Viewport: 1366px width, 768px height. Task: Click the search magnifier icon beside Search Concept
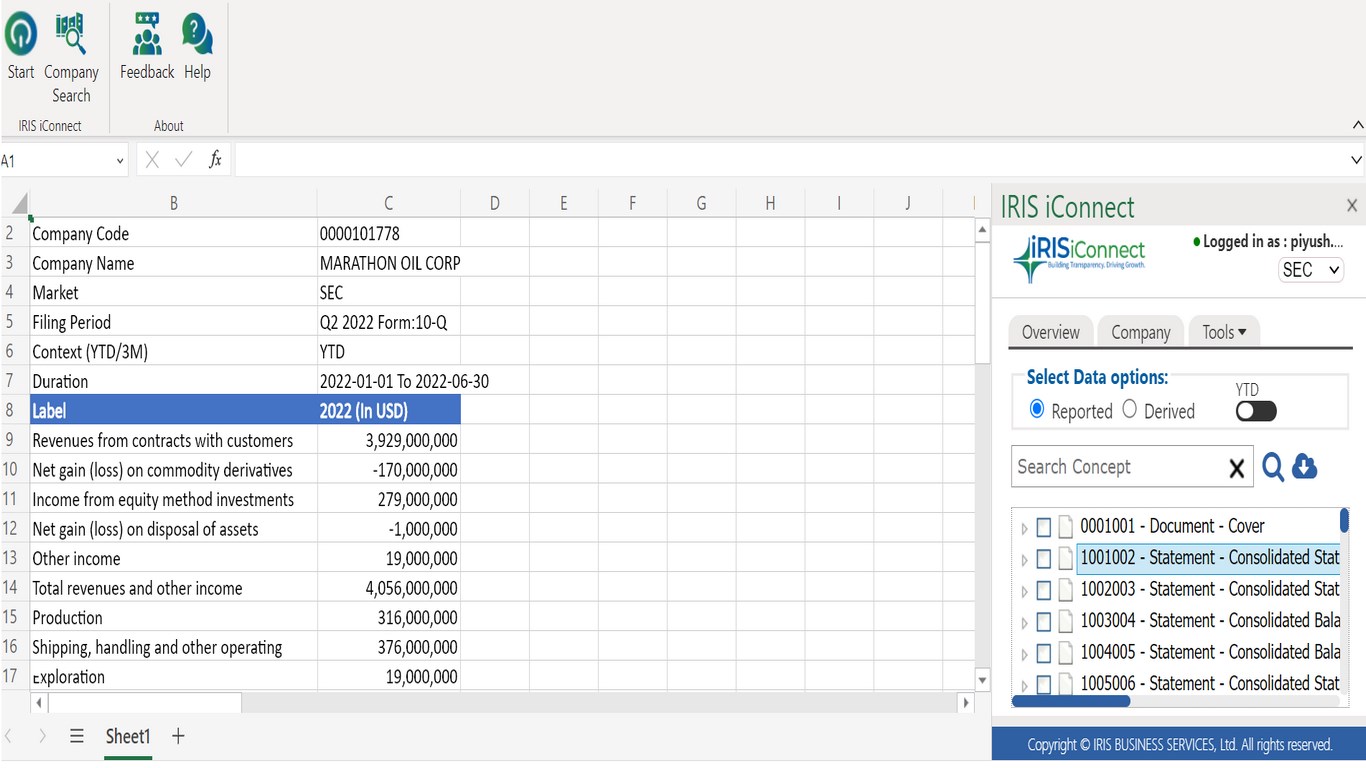[1272, 467]
